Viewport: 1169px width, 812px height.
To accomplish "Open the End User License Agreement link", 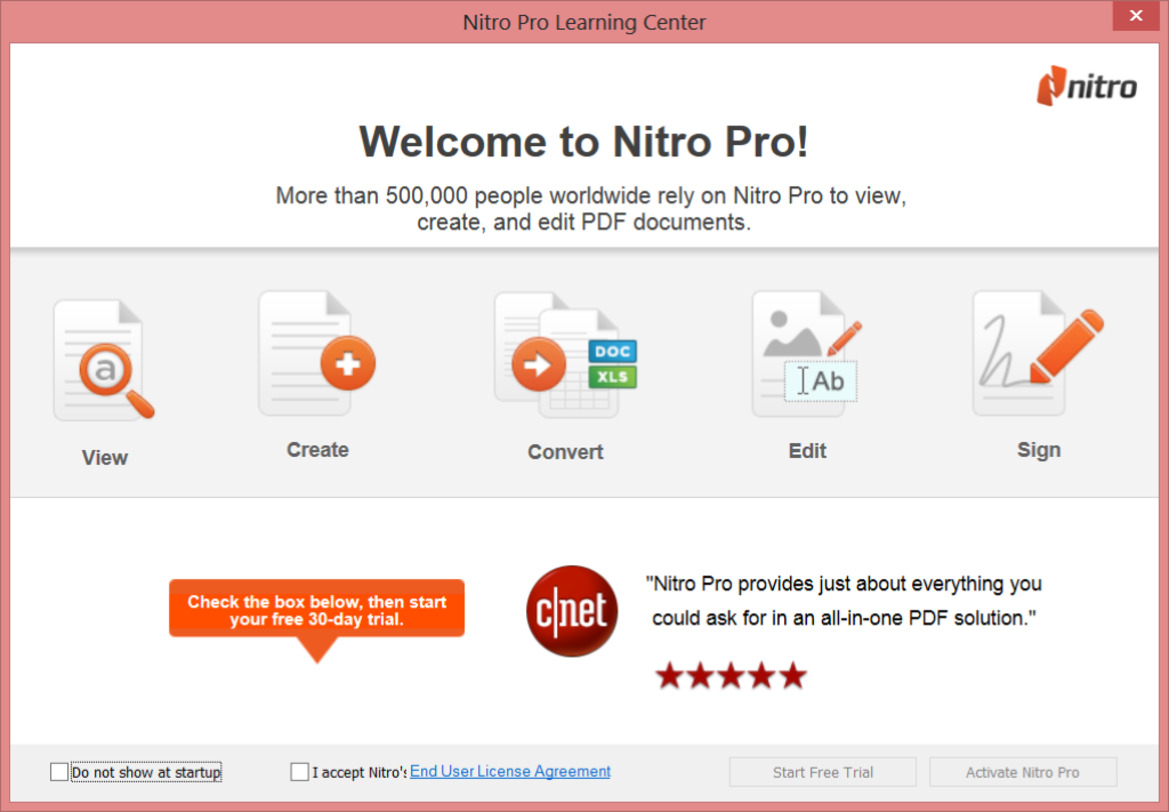I will [510, 771].
